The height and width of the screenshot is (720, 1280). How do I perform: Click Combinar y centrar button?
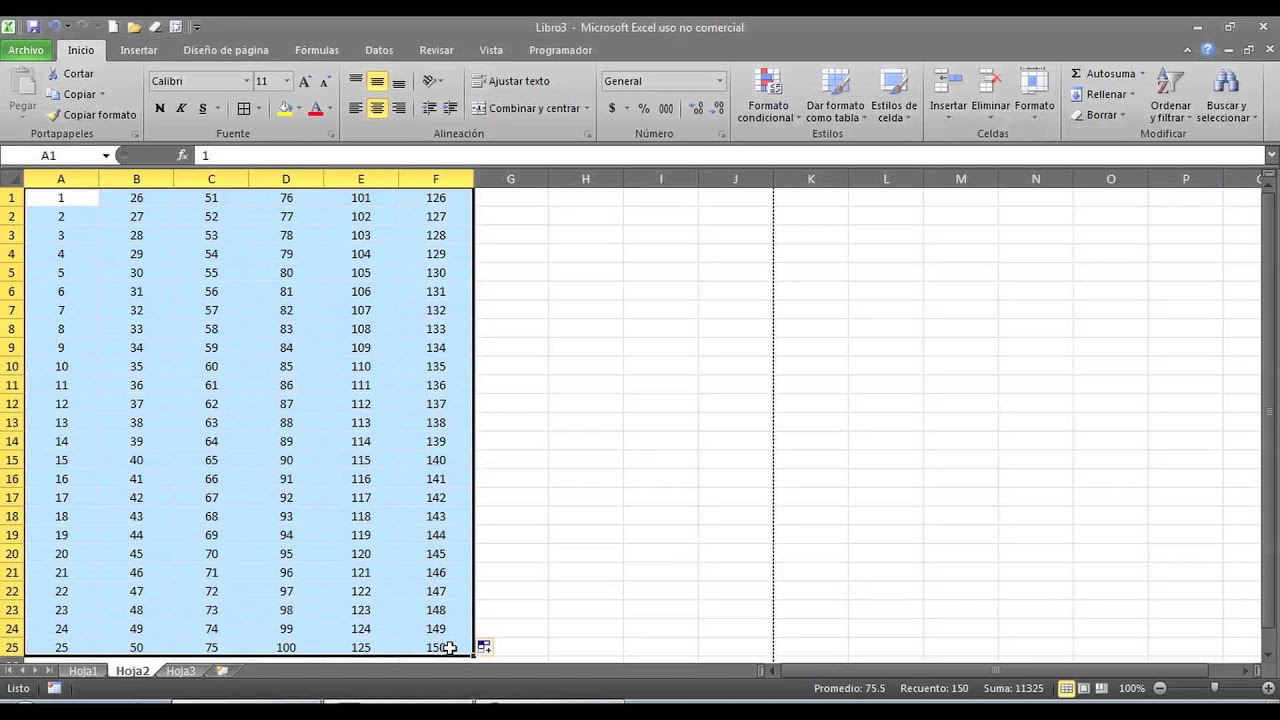point(524,108)
